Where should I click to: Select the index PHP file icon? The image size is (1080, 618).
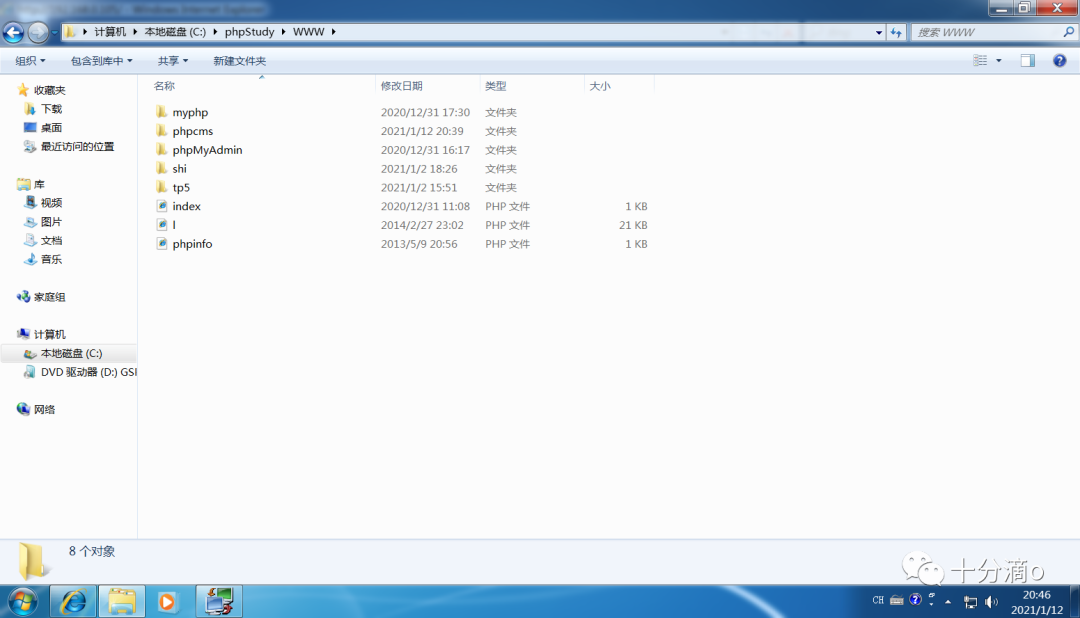pyautogui.click(x=162, y=206)
